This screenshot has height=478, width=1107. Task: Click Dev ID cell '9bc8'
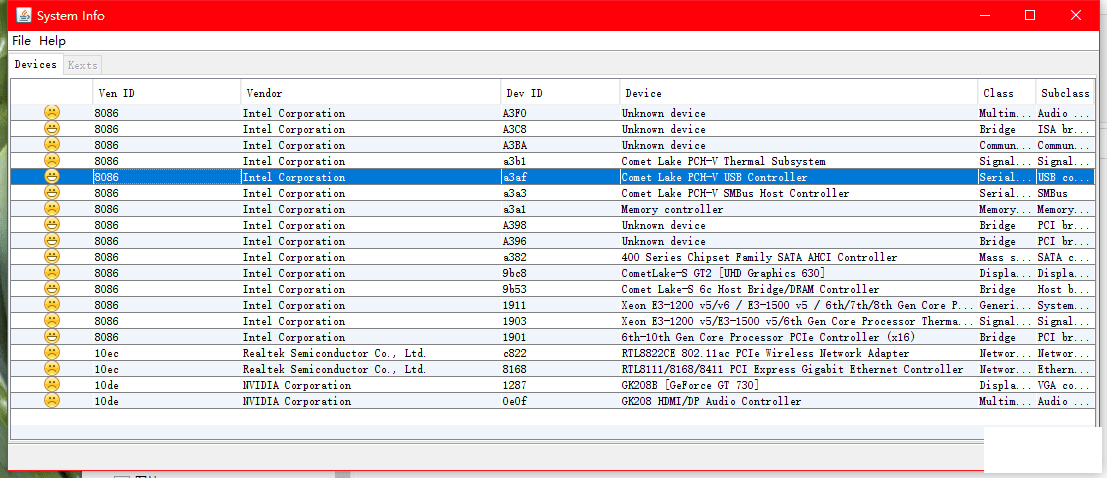point(561,273)
